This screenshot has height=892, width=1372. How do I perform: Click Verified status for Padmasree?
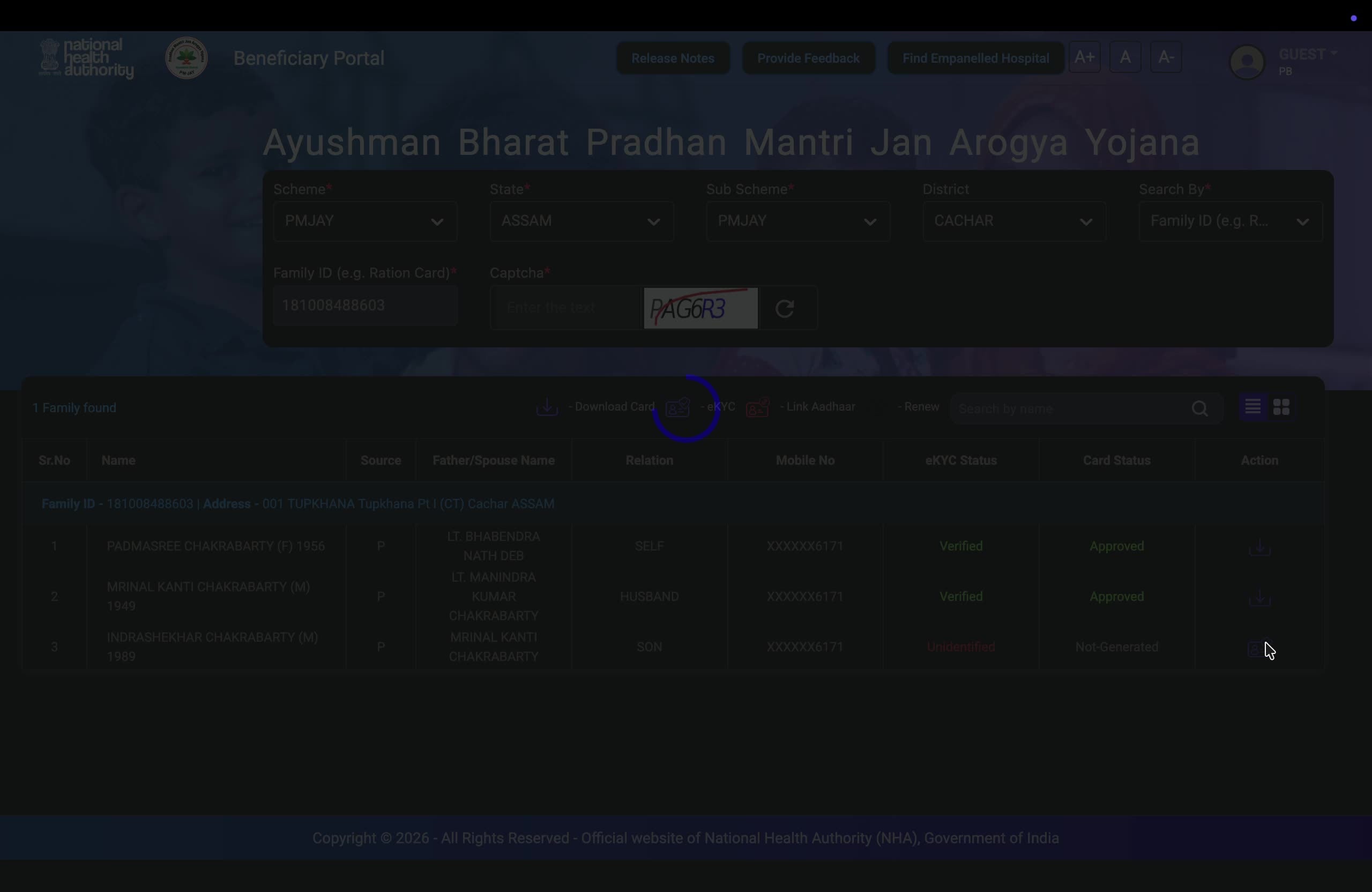(961, 546)
